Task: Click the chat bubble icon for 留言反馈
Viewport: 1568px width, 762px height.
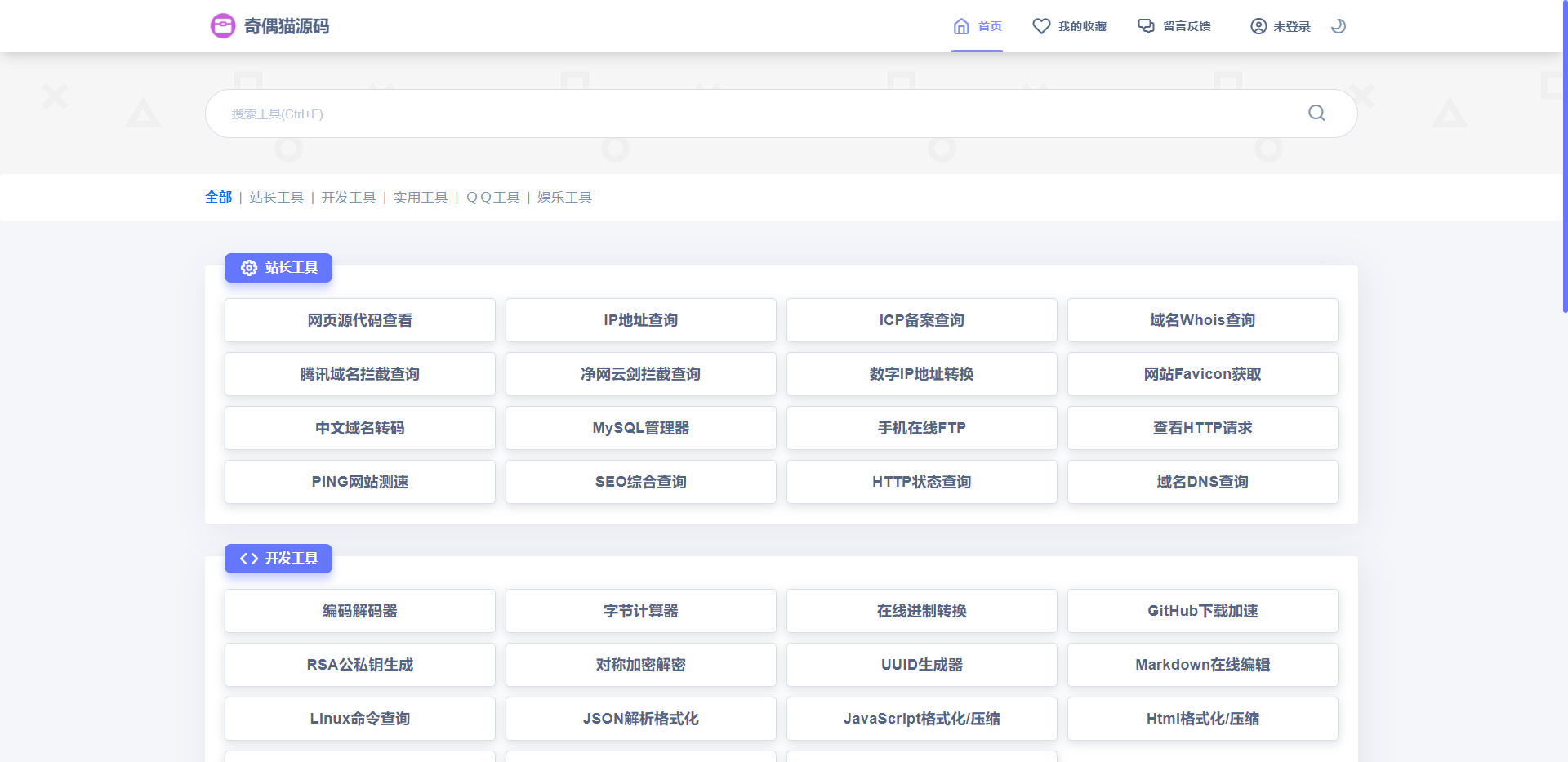Action: (1147, 26)
